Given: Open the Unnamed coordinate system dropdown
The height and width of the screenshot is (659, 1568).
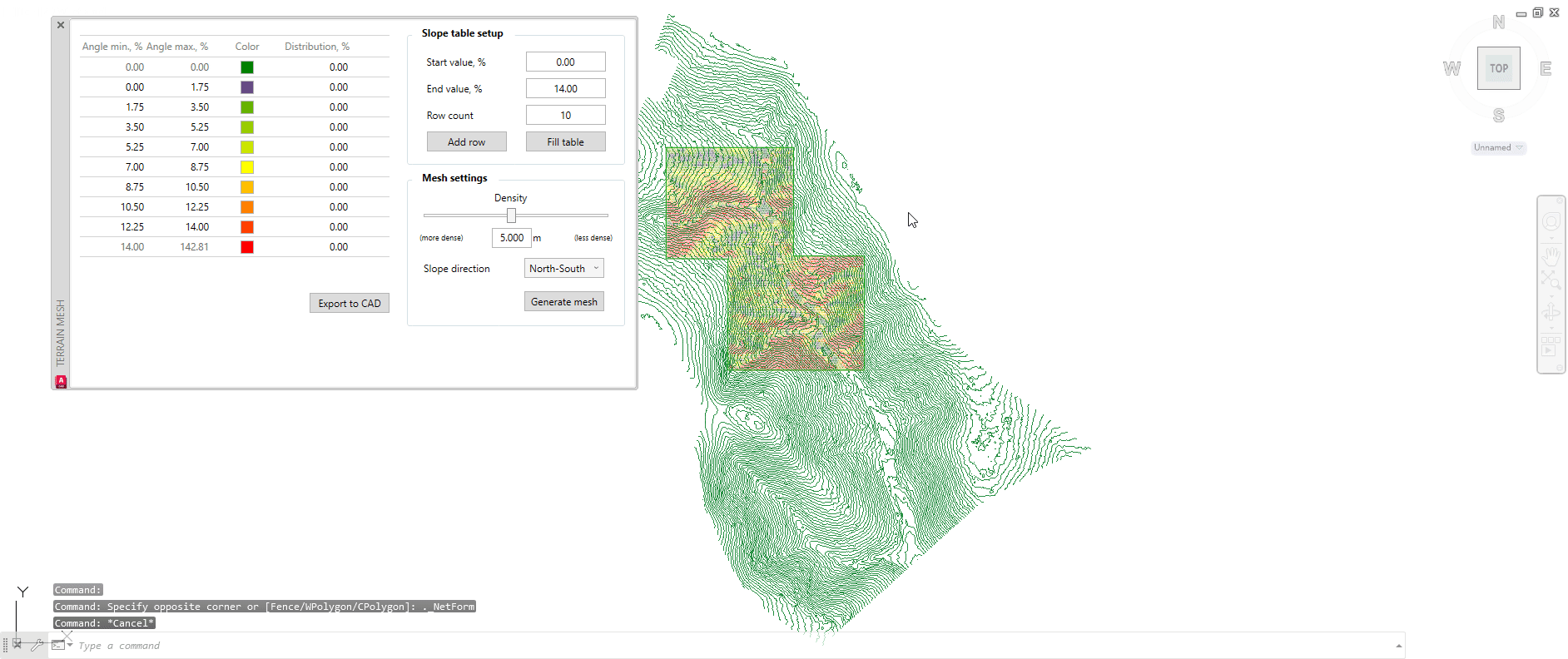Looking at the screenshot, I should click(1498, 147).
